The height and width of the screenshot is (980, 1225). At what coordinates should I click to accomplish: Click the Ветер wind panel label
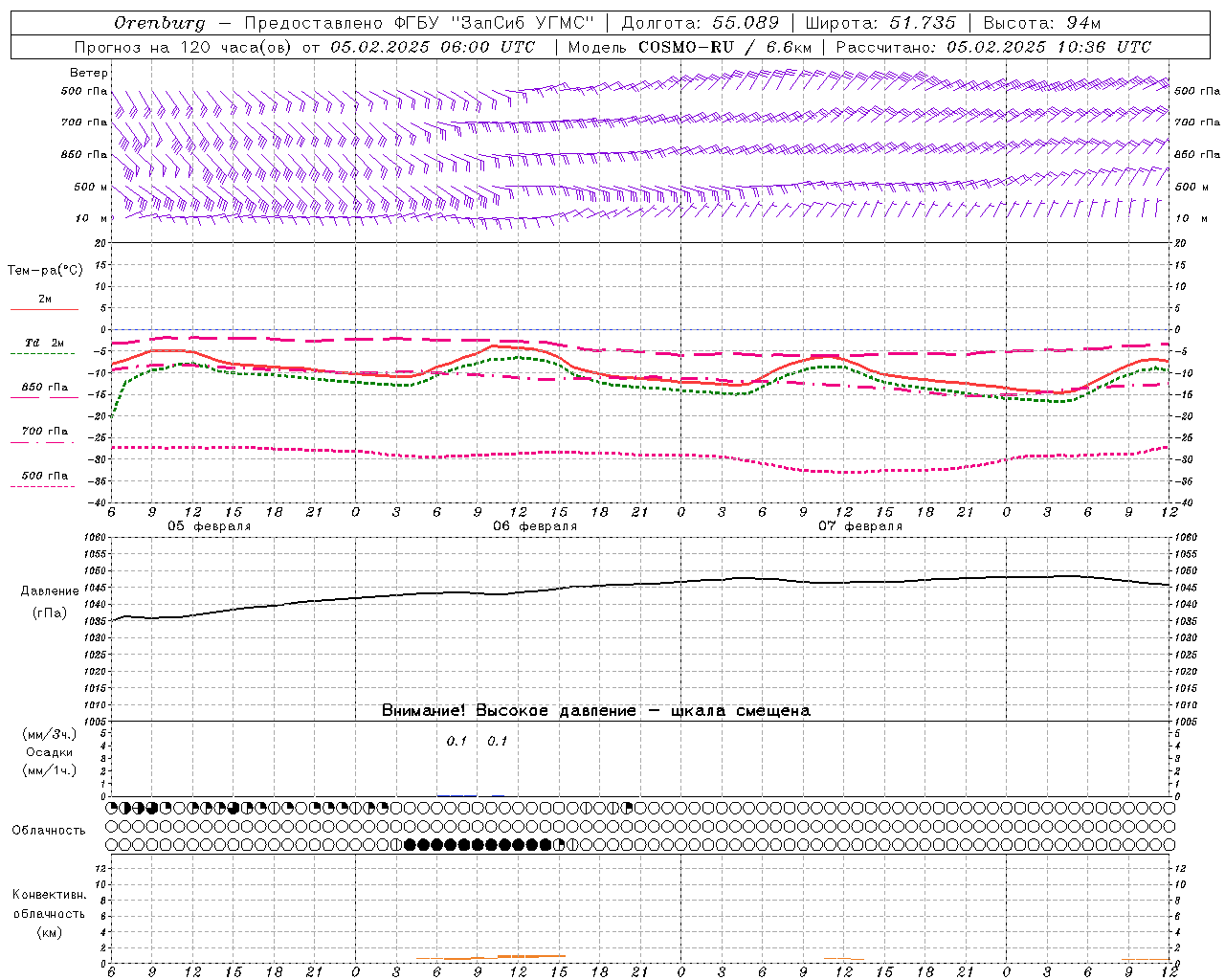click(89, 73)
